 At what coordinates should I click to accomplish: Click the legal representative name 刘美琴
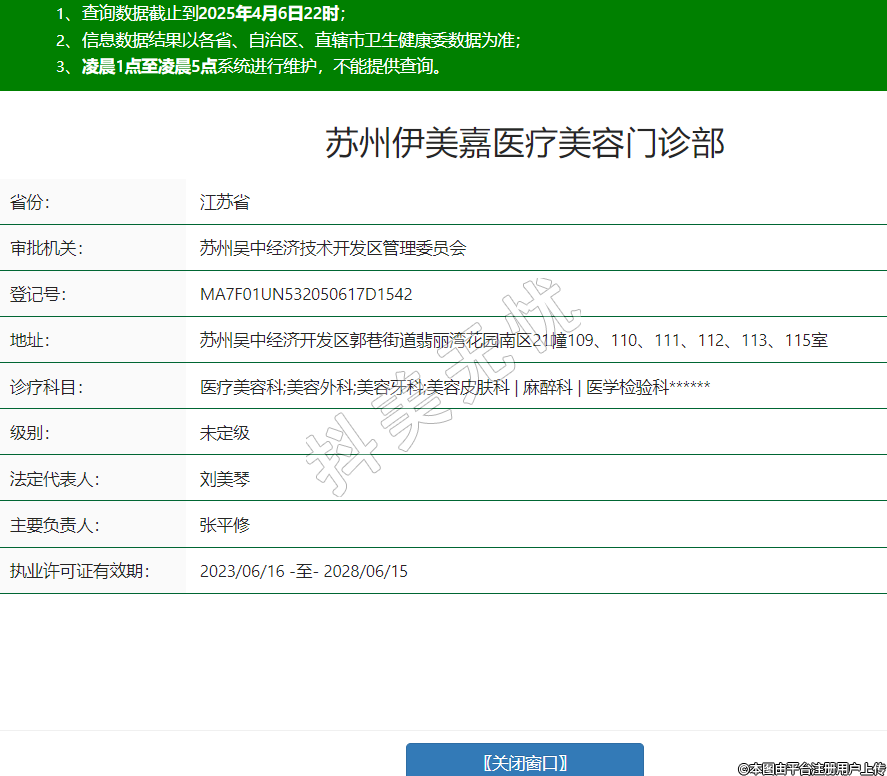tap(224, 479)
